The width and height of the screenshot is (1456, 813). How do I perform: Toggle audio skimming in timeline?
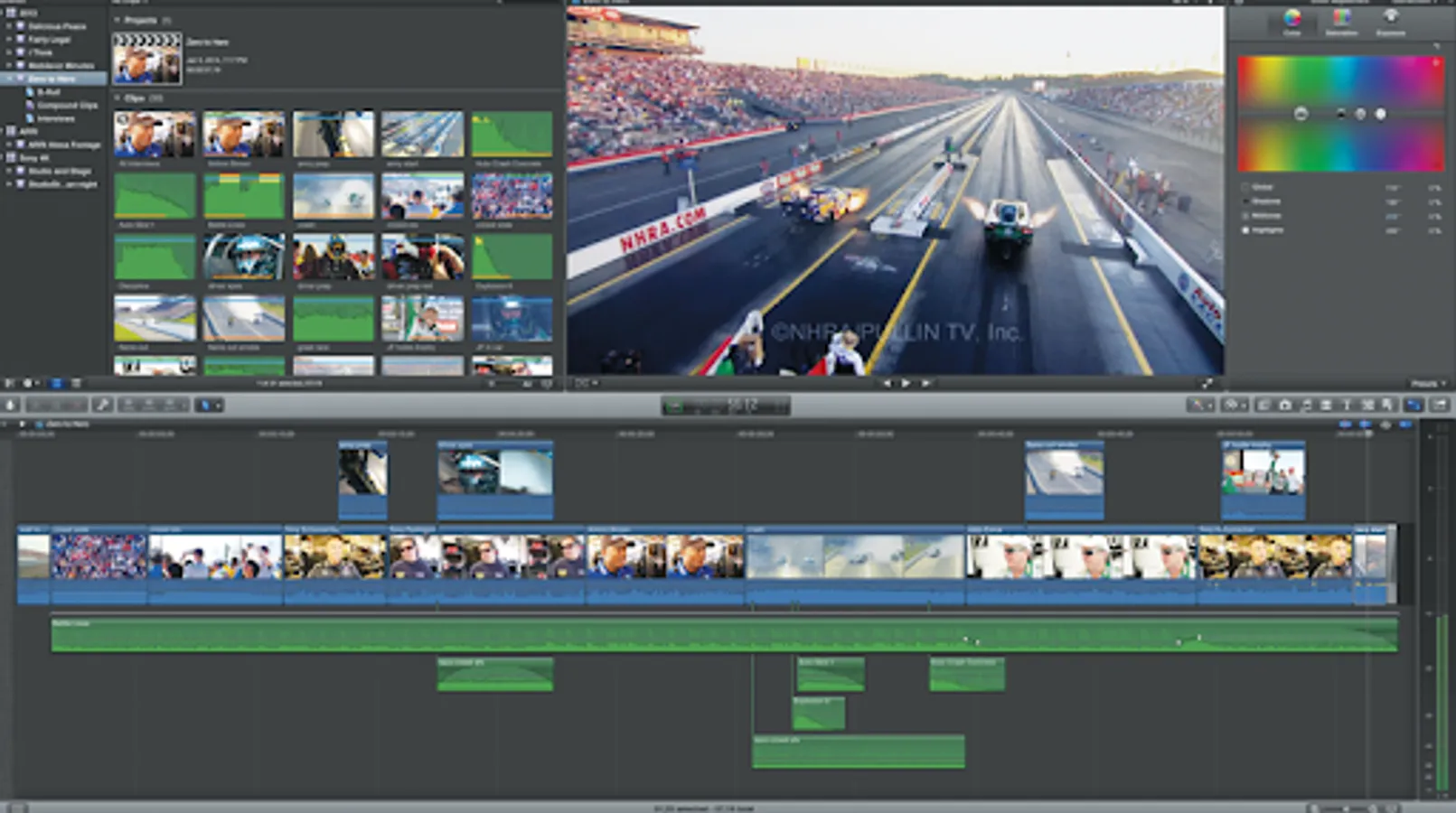click(1365, 424)
